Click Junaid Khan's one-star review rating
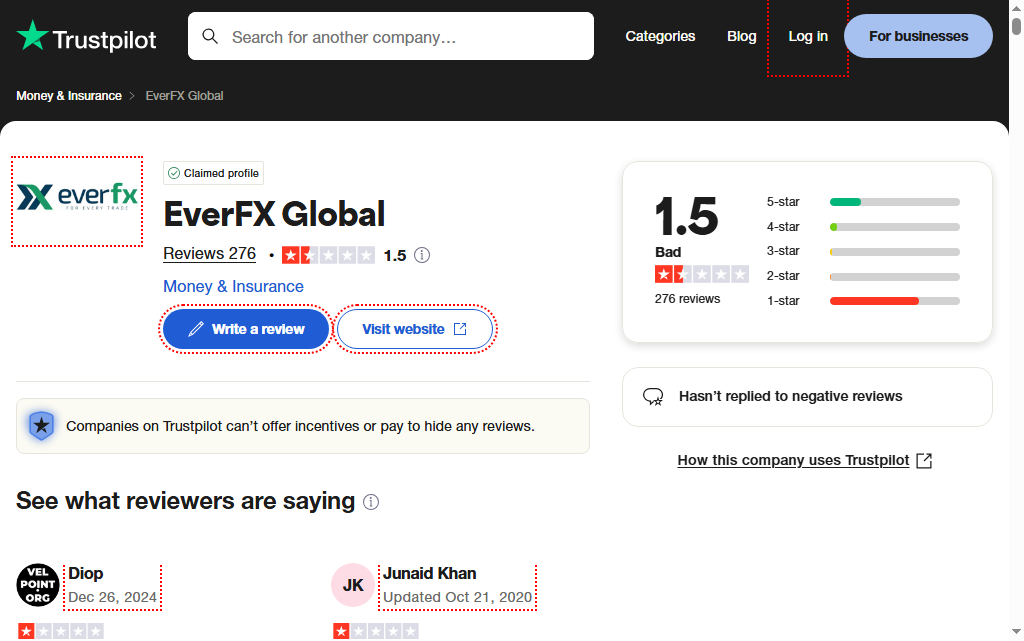The height and width of the screenshot is (641, 1024). [376, 631]
